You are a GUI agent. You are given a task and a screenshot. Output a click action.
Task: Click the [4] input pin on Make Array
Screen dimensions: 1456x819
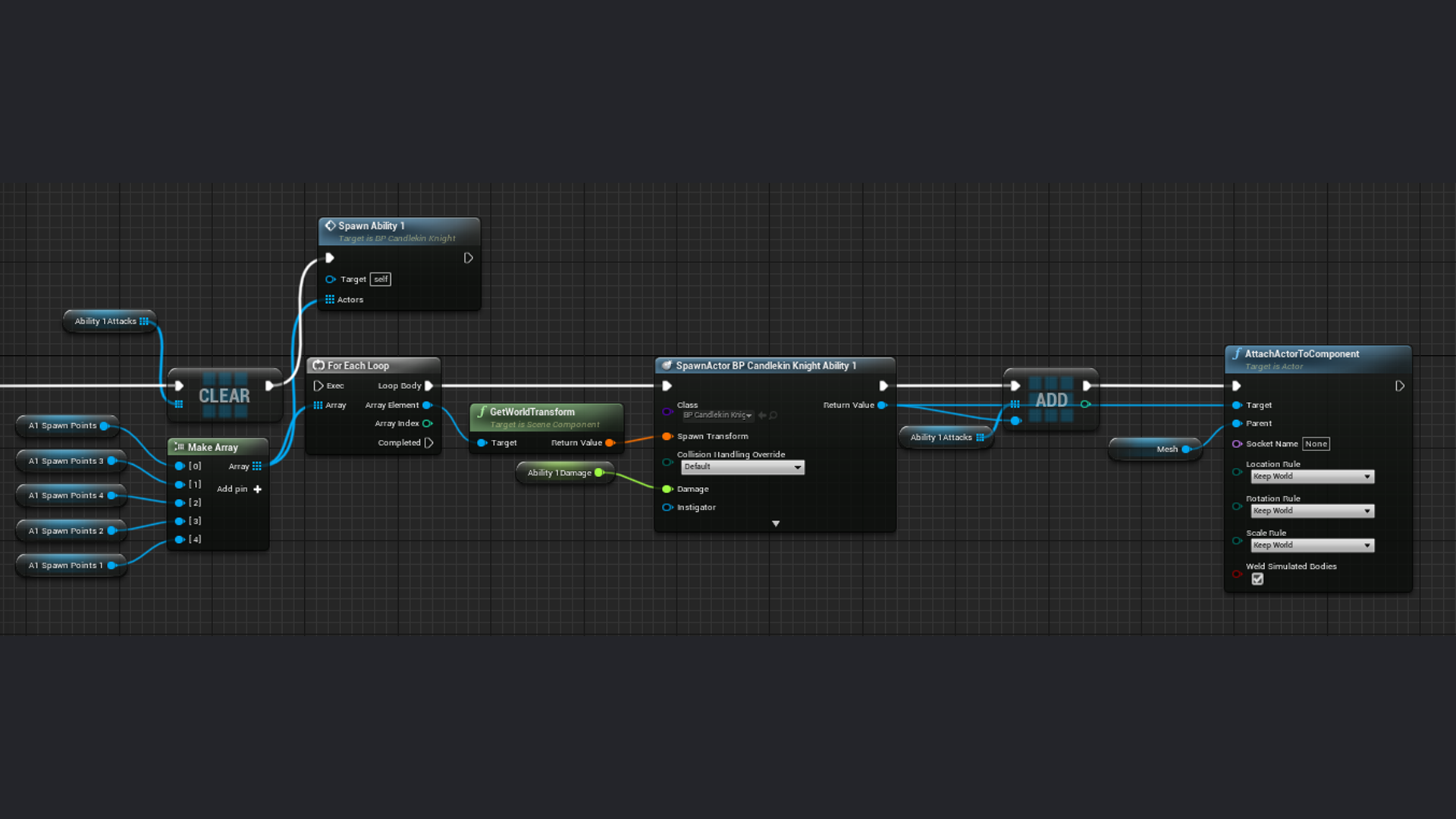pos(180,539)
